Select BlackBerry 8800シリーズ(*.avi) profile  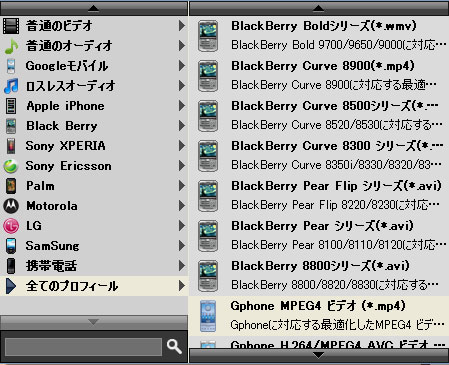(x=319, y=276)
